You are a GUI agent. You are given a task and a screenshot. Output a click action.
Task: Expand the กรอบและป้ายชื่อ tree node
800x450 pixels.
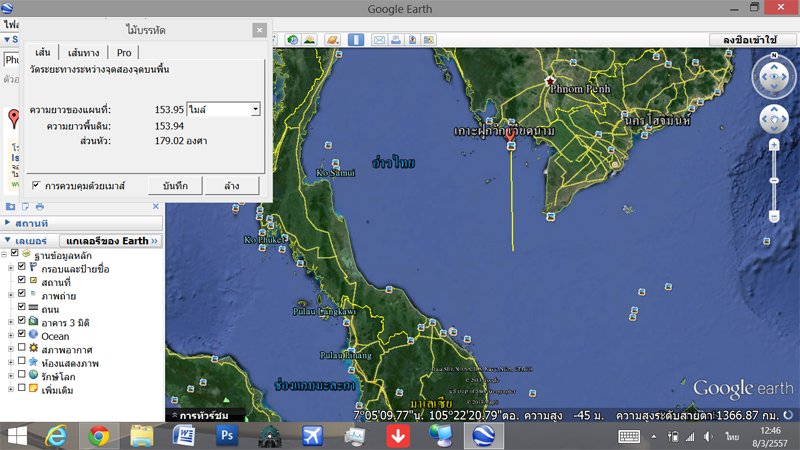pyautogui.click(x=11, y=267)
